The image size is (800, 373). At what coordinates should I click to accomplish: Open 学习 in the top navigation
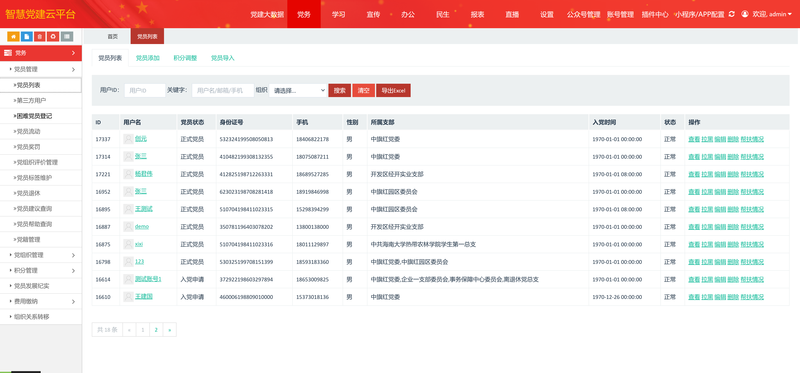click(338, 14)
